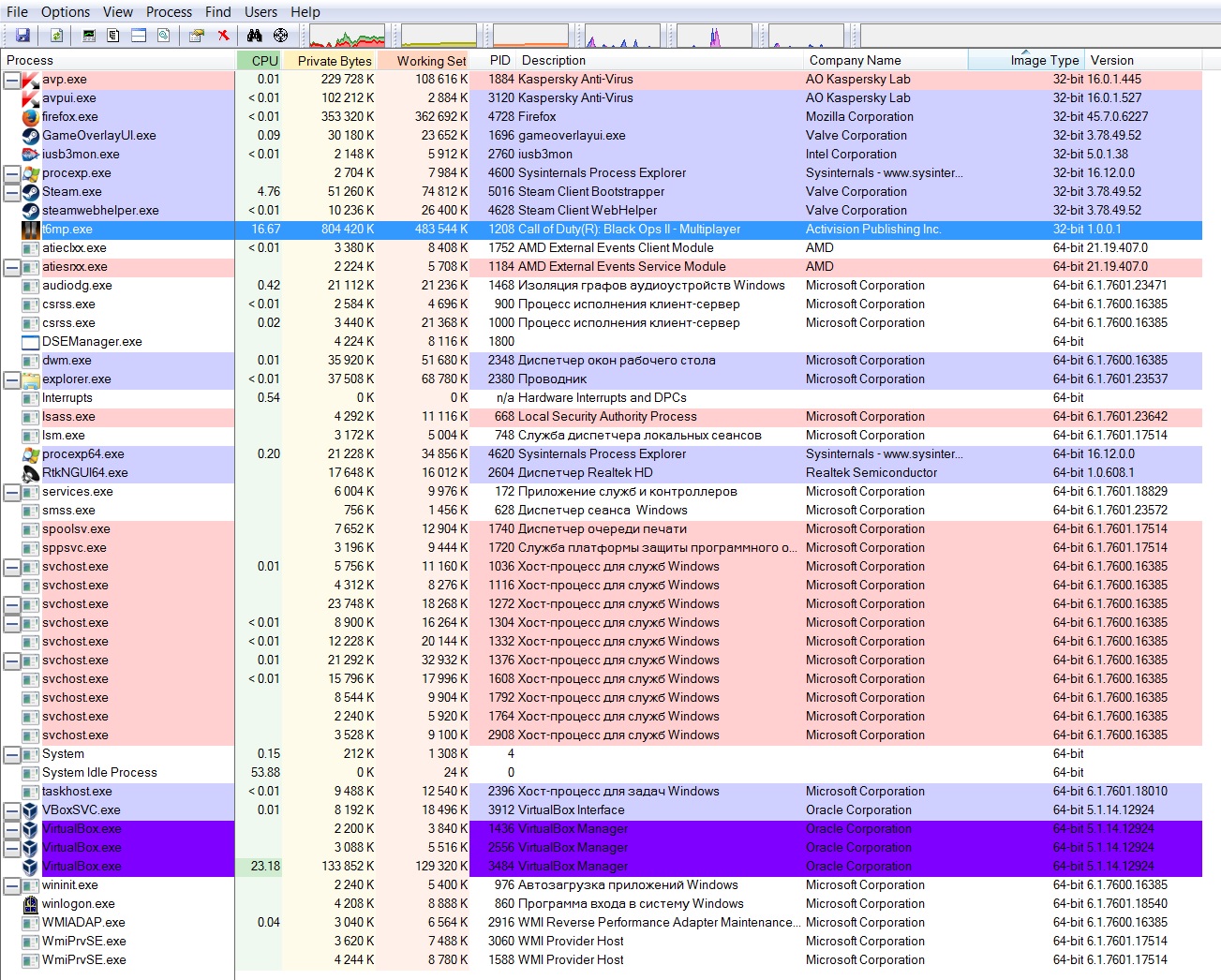Sort by the Private Bytes column header
The width and height of the screenshot is (1221, 980).
pyautogui.click(x=329, y=61)
